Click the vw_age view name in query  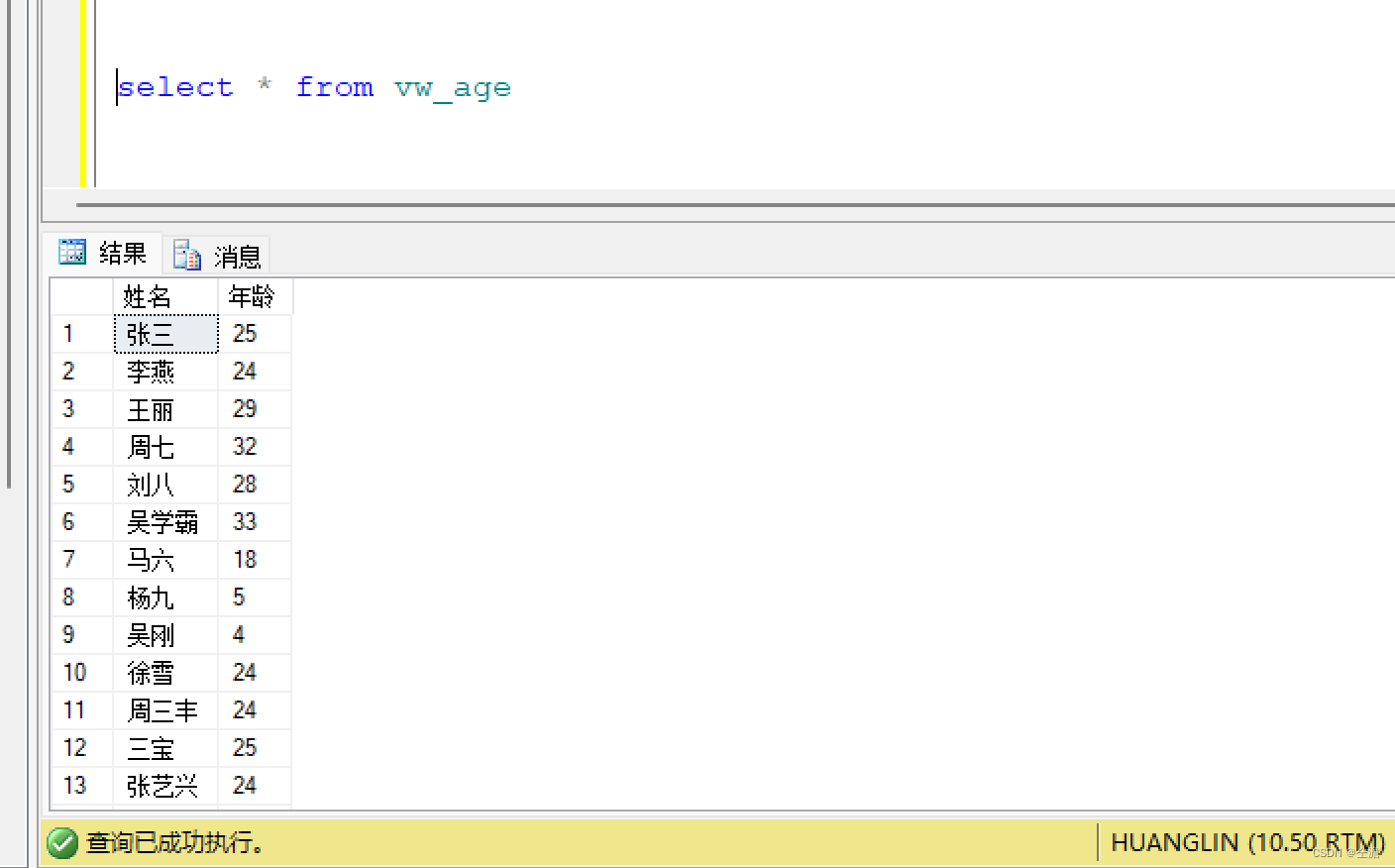(x=453, y=89)
